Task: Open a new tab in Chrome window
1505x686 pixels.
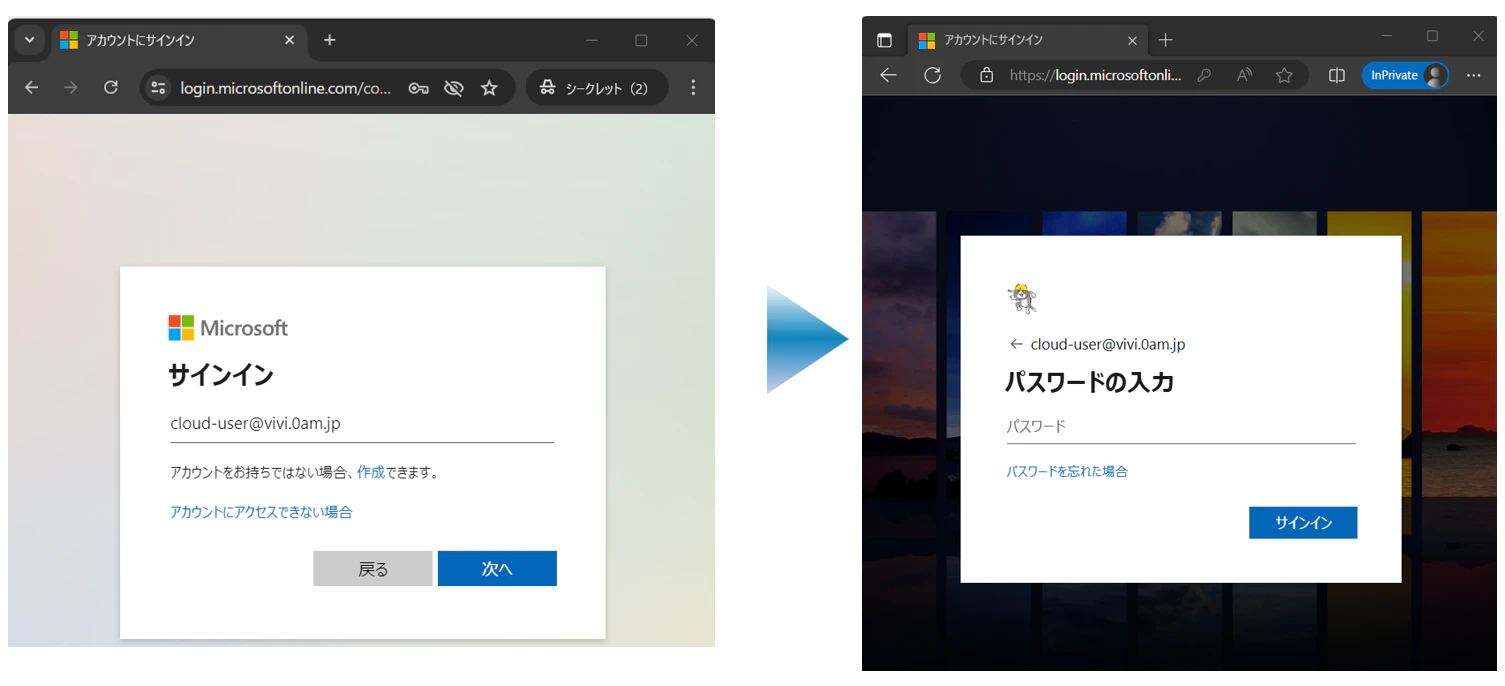Action: point(330,40)
